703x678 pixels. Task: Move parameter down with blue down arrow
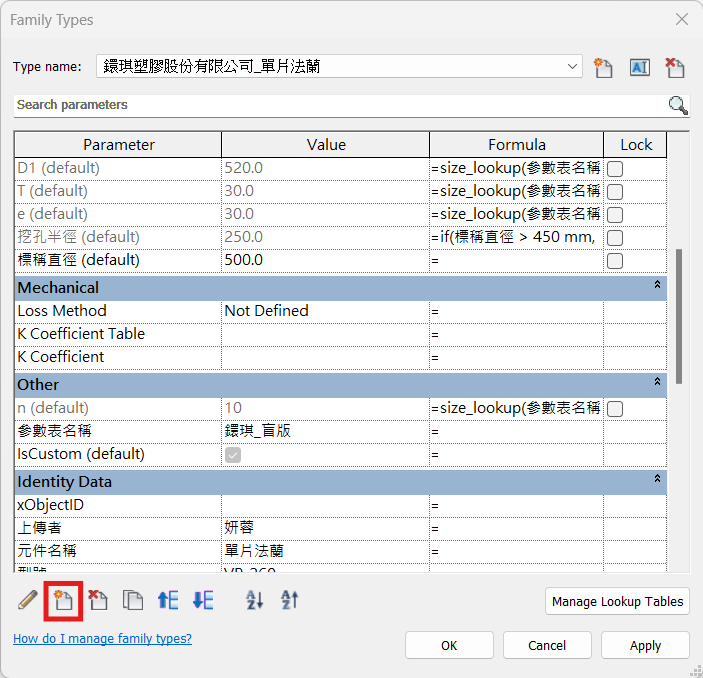pyautogui.click(x=203, y=600)
